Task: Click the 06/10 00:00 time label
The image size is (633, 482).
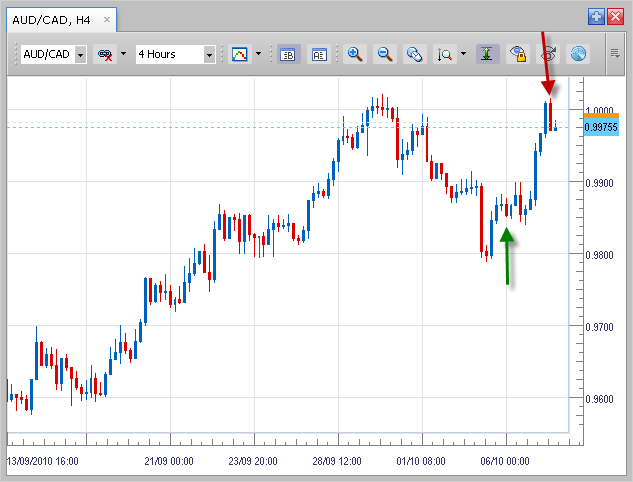Action: click(x=505, y=461)
